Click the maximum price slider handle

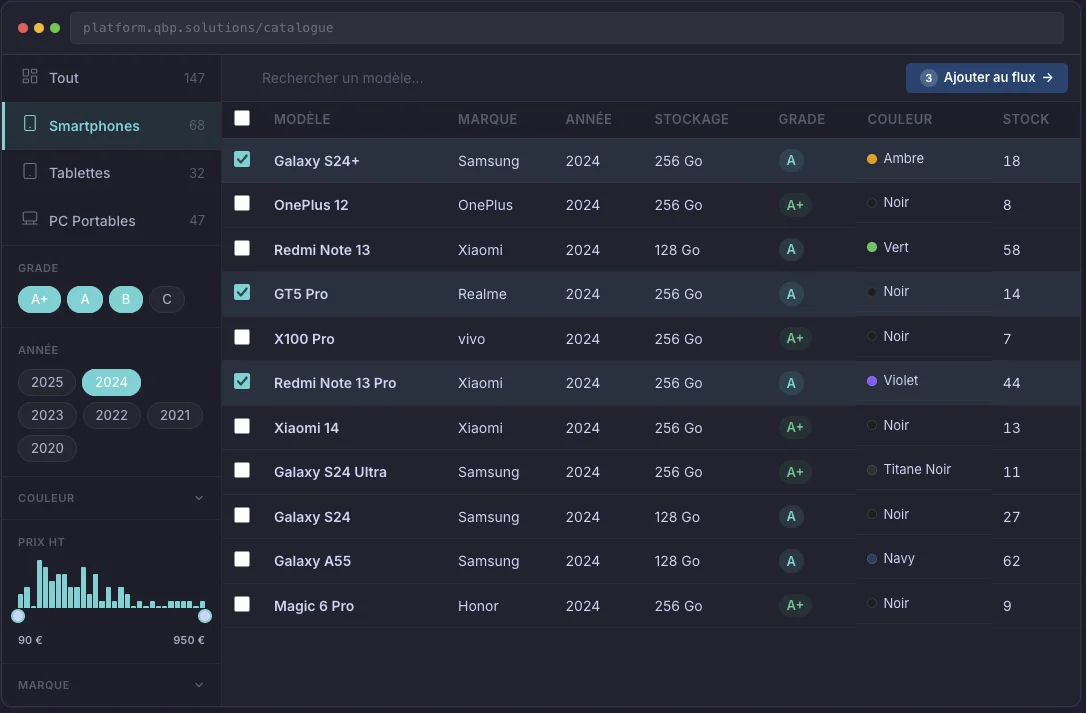tap(204, 616)
